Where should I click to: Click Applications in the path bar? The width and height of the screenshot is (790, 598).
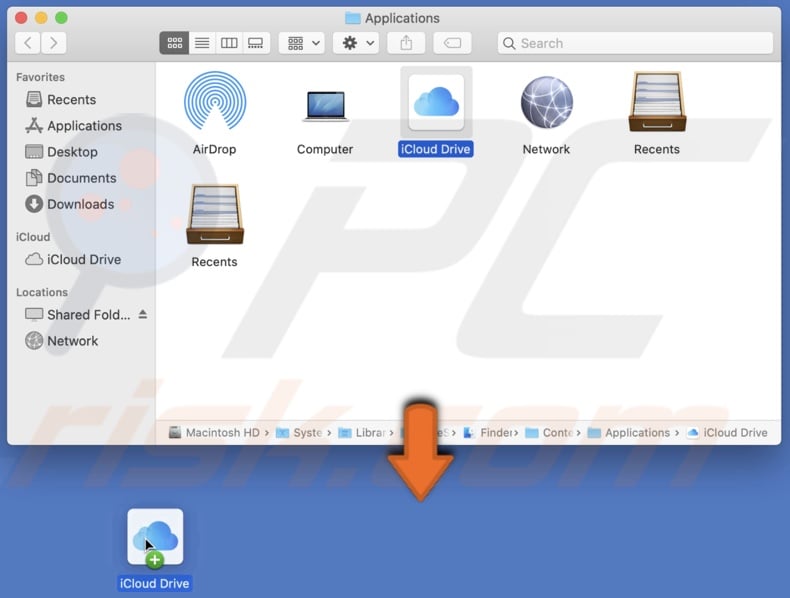[629, 433]
